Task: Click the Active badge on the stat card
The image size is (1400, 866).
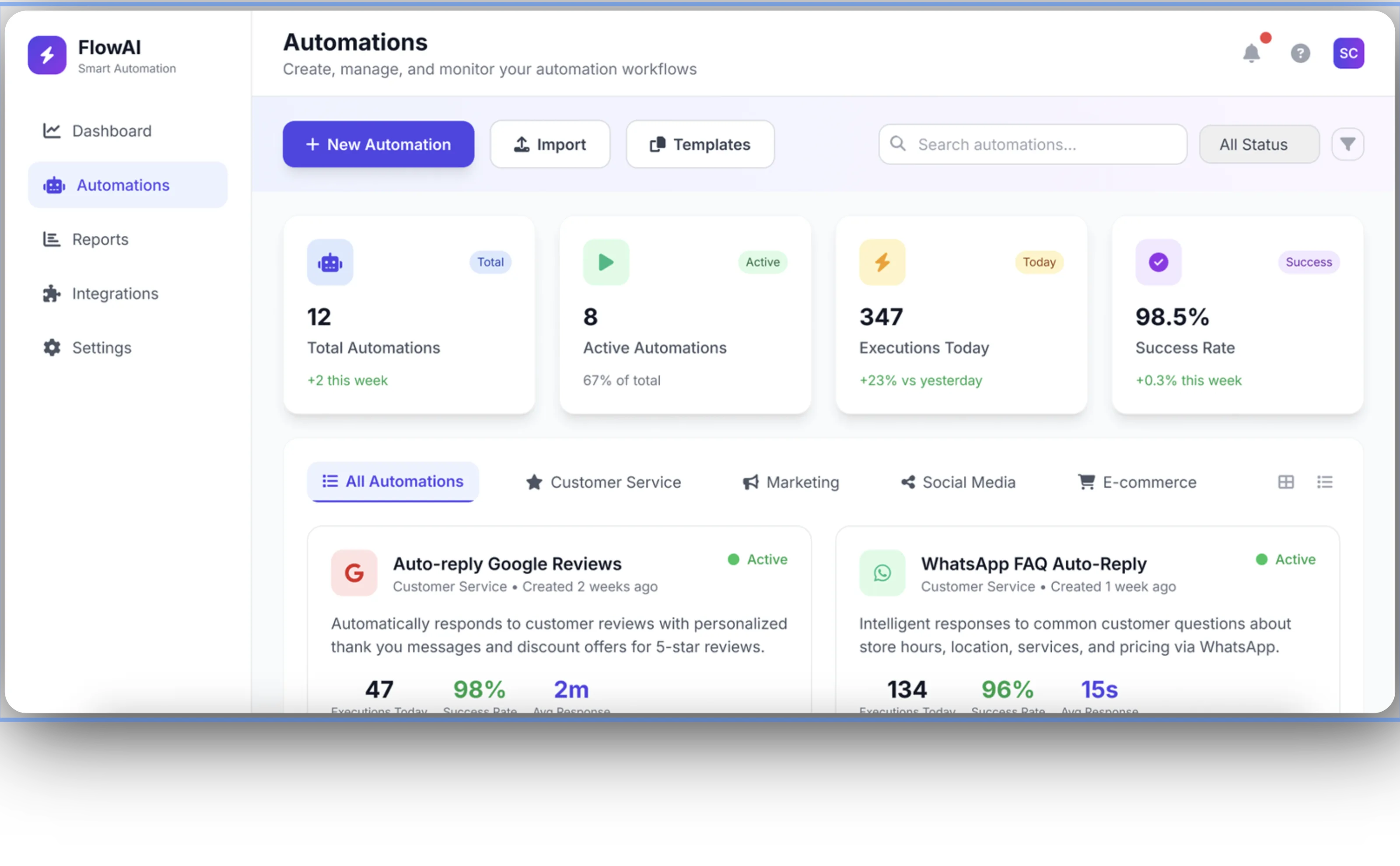Action: coord(763,262)
